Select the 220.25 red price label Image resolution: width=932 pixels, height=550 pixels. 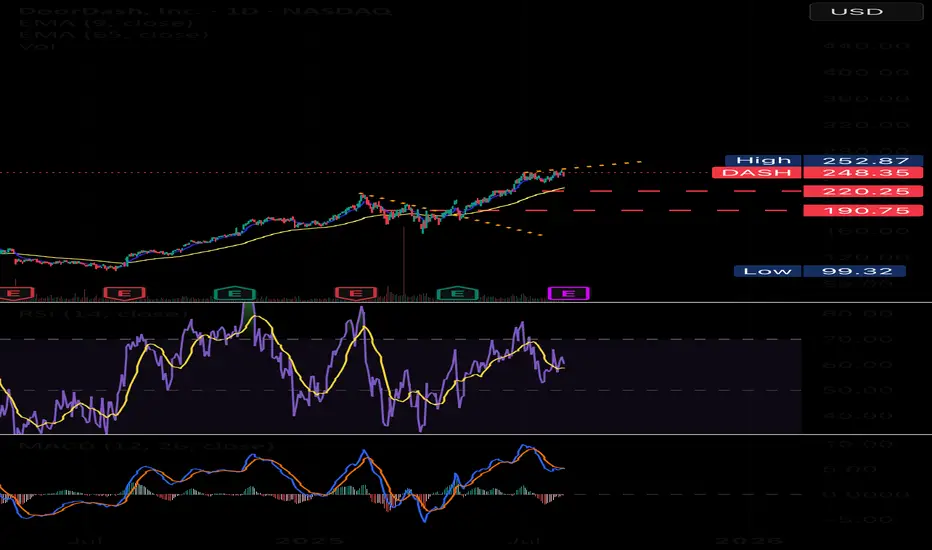click(x=863, y=191)
